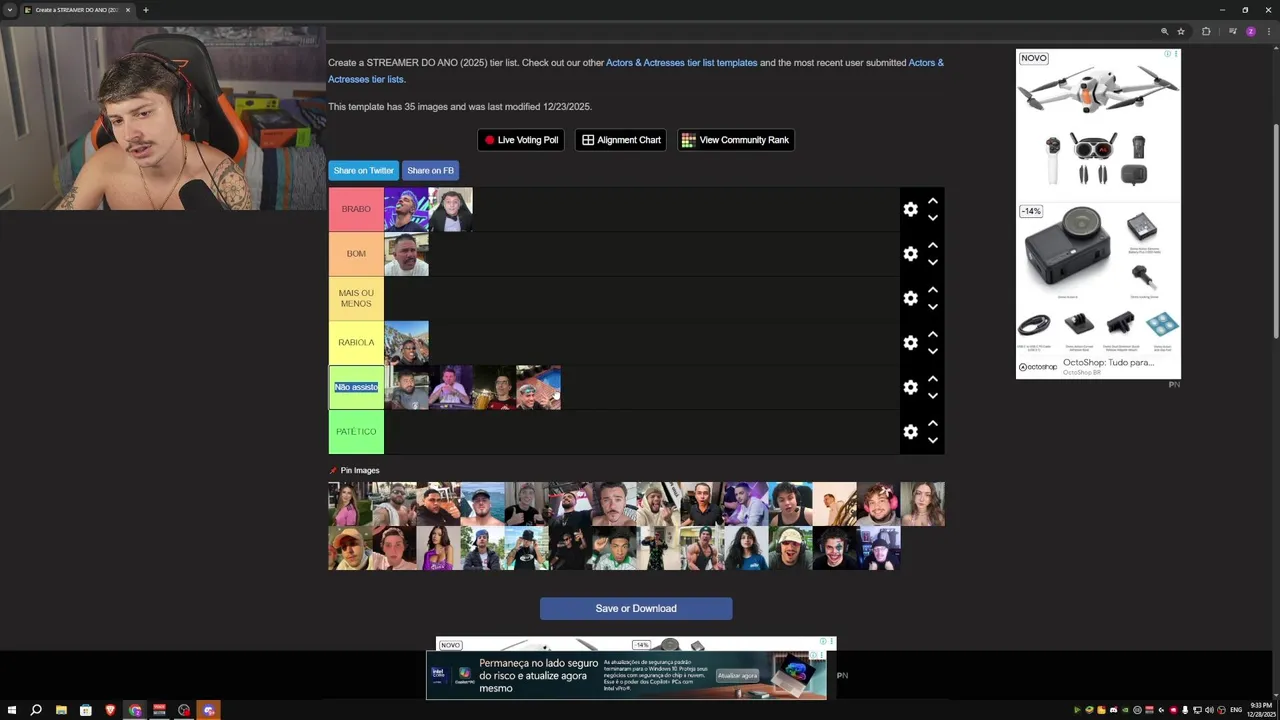The height and width of the screenshot is (720, 1280).
Task: Move Não assisto row down
Action: coord(932,396)
